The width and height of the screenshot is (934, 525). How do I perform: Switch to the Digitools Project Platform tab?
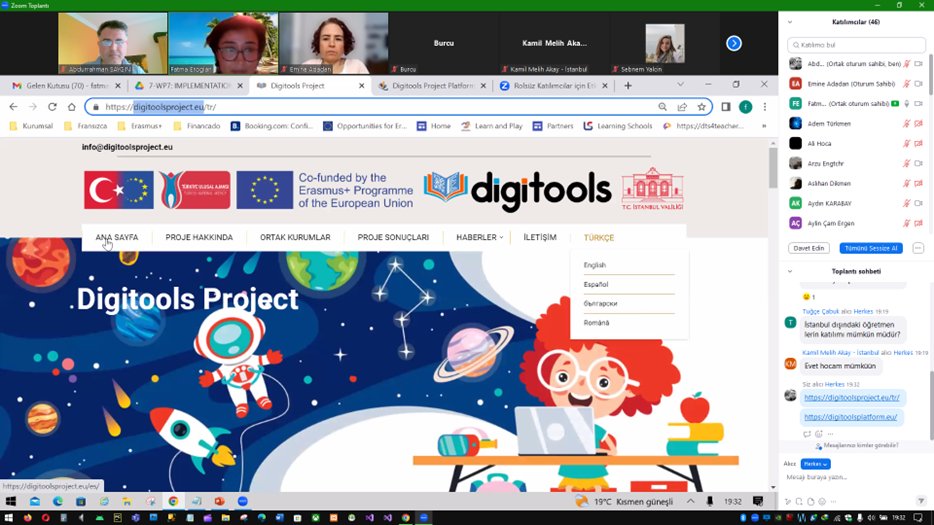point(432,86)
